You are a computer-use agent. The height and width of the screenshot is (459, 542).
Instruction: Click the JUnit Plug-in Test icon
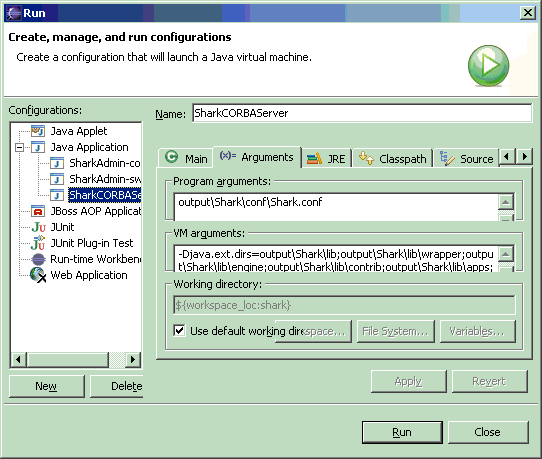[38, 243]
